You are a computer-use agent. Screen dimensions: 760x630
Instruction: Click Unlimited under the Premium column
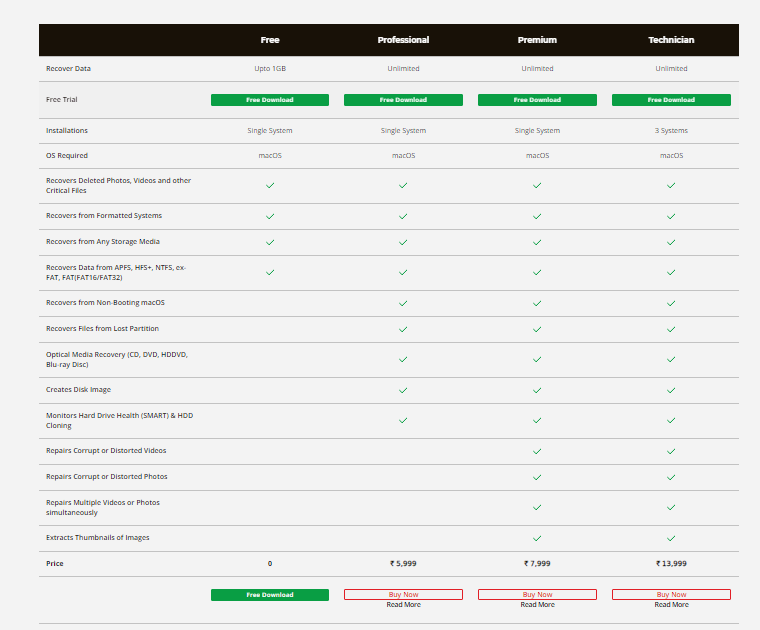[x=537, y=69]
